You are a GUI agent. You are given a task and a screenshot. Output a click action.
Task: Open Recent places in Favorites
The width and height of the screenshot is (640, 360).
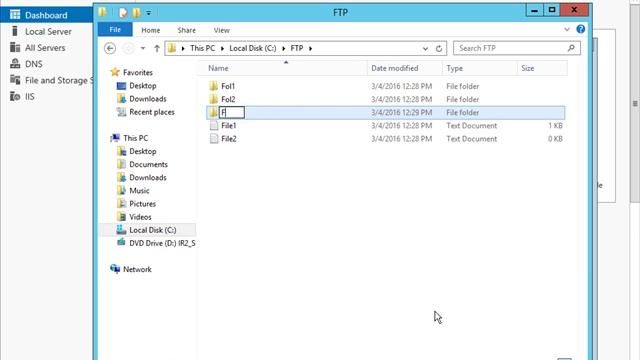[x=151, y=112]
